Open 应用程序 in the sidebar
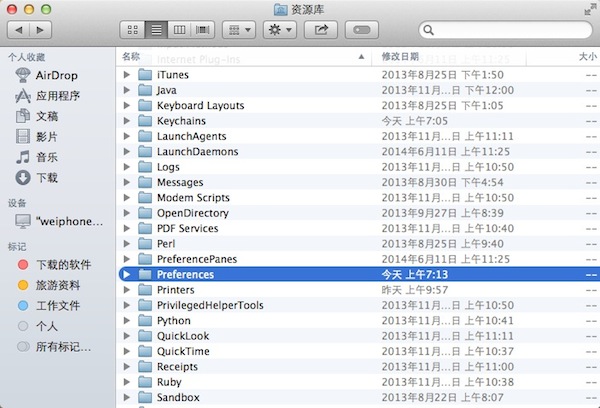 (47, 96)
